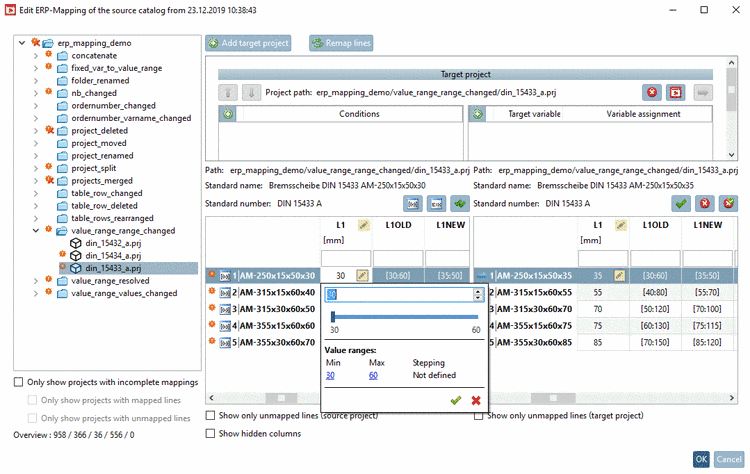Image resolution: width=750 pixels, height=474 pixels.
Task: Click row icon of source line AM-355x30x60x70
Action: click(x=225, y=343)
